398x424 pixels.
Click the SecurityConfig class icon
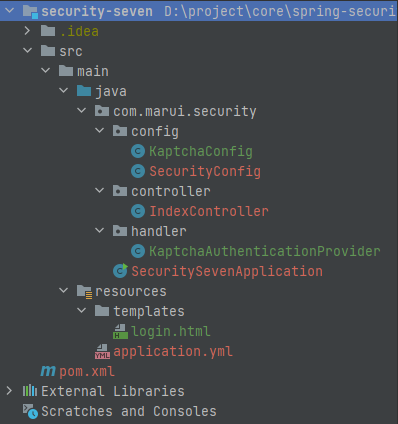click(x=138, y=171)
